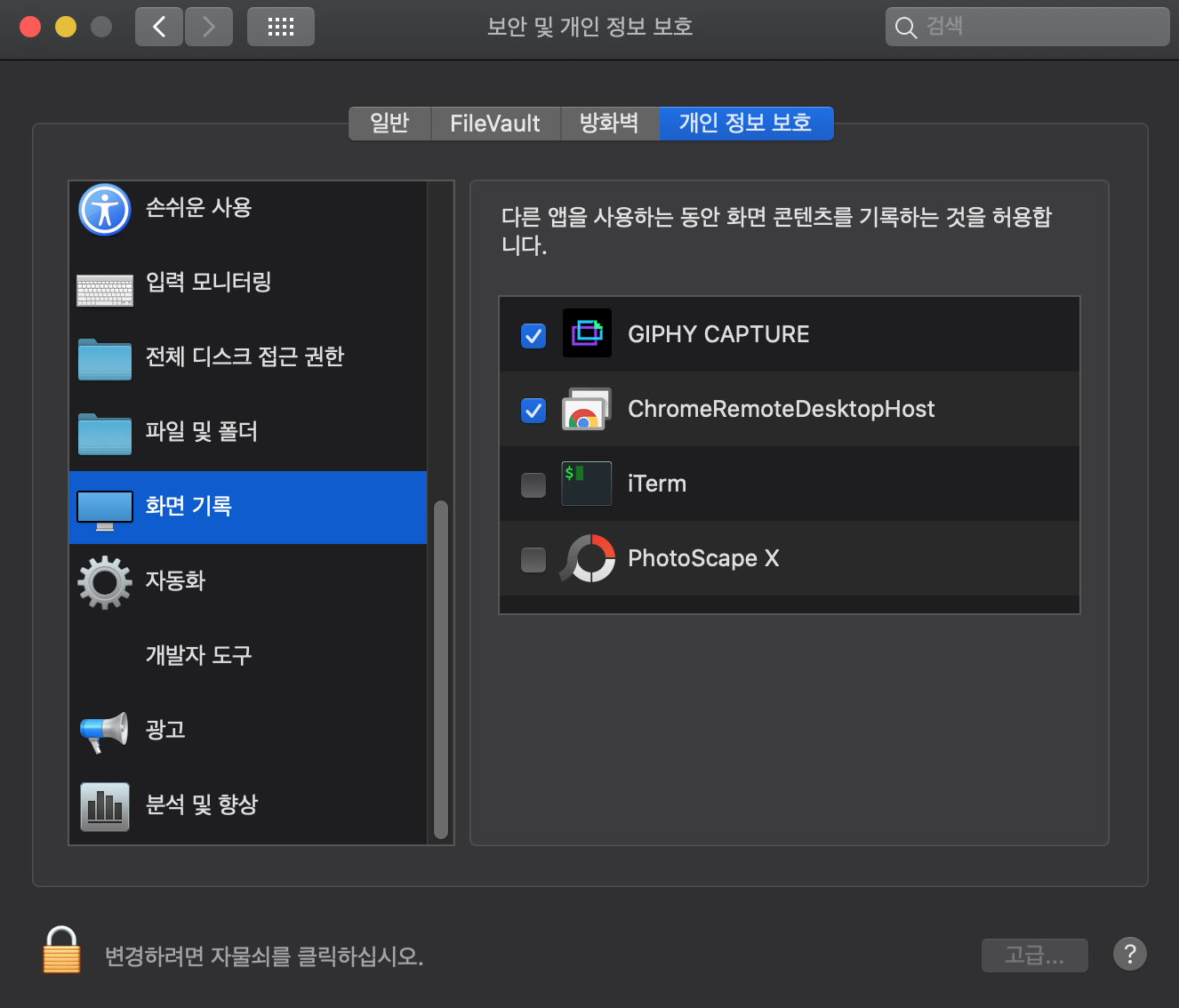1179x1008 pixels.
Task: Click the 광고 megaphone icon
Action: [104, 731]
